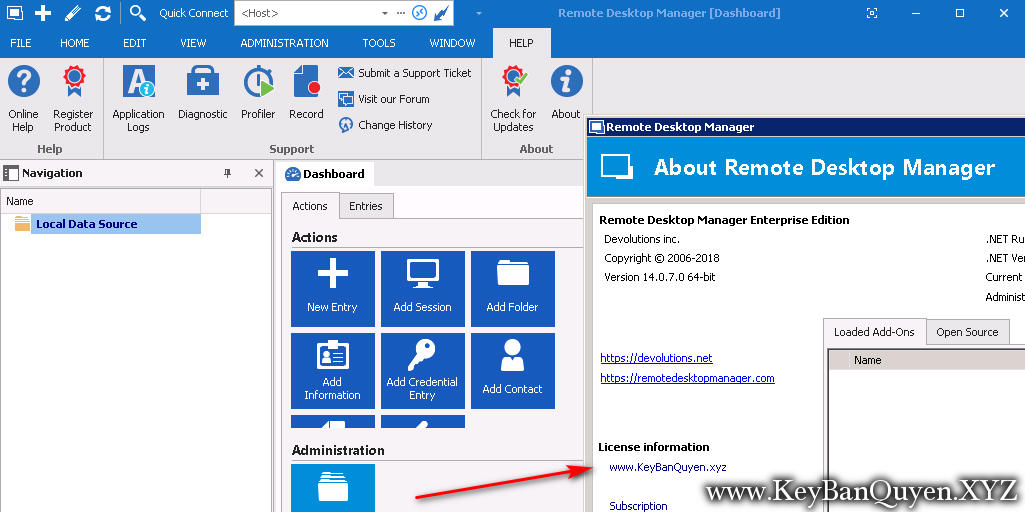Click the Record button in Support group

306,93
